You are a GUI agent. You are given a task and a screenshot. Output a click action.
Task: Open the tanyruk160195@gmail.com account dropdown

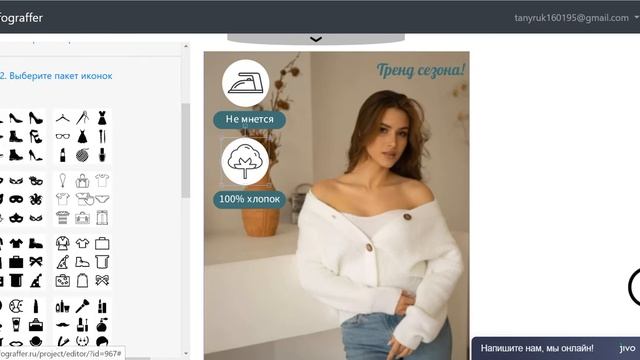(x=576, y=18)
